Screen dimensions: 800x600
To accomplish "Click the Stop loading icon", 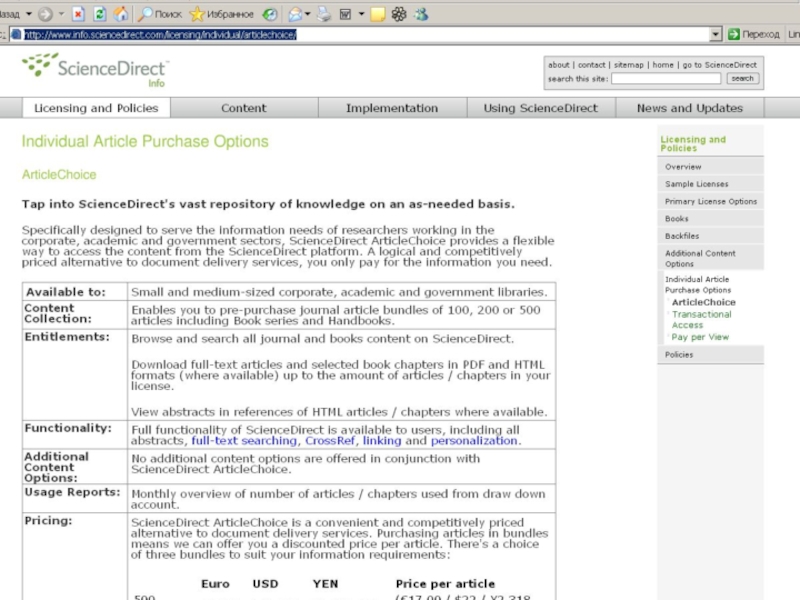I will click(x=78, y=14).
